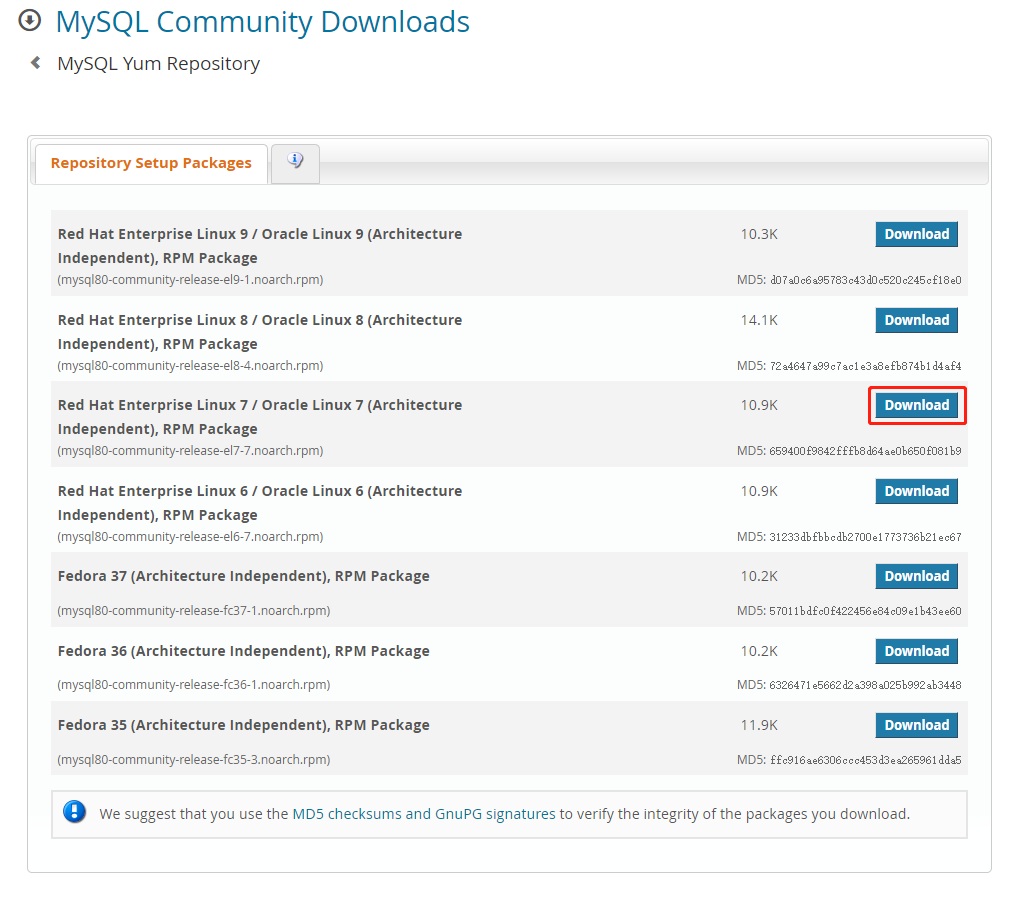Click the mysql80-community-release-fc37-1.noarch.rpm filename
The image size is (1024, 897).
click(x=194, y=610)
